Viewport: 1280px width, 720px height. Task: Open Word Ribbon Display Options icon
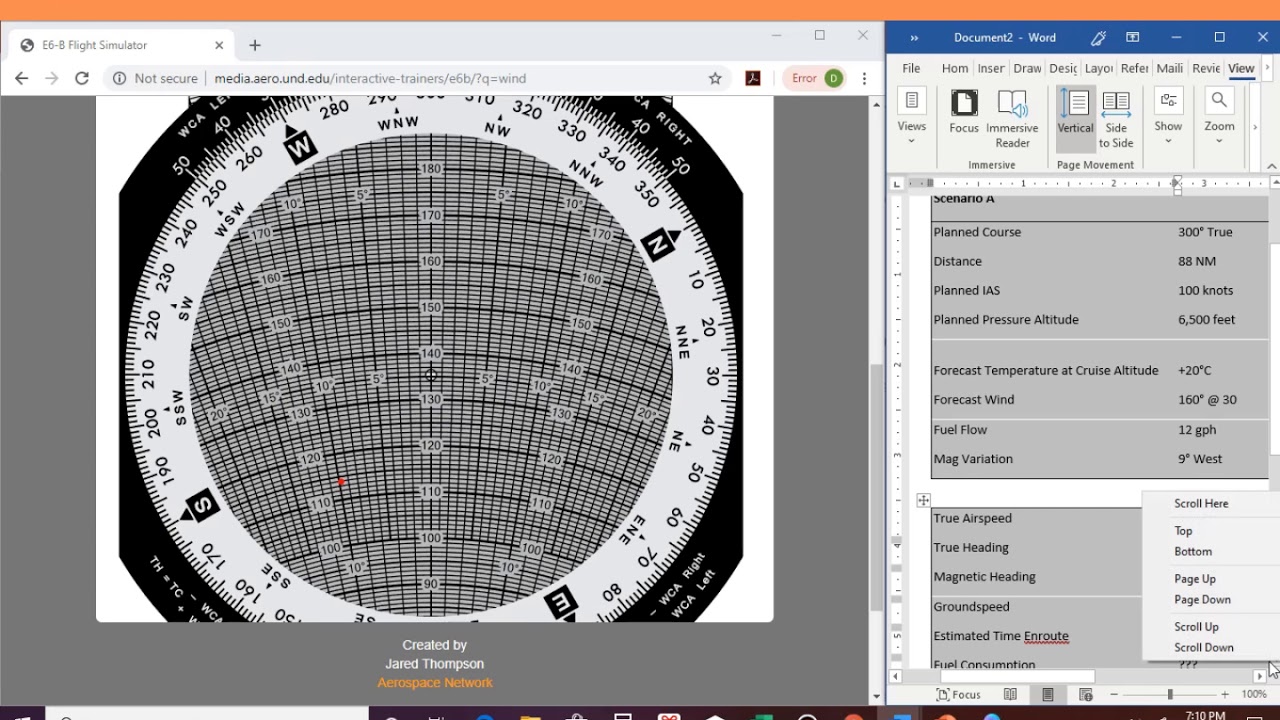click(x=1133, y=38)
